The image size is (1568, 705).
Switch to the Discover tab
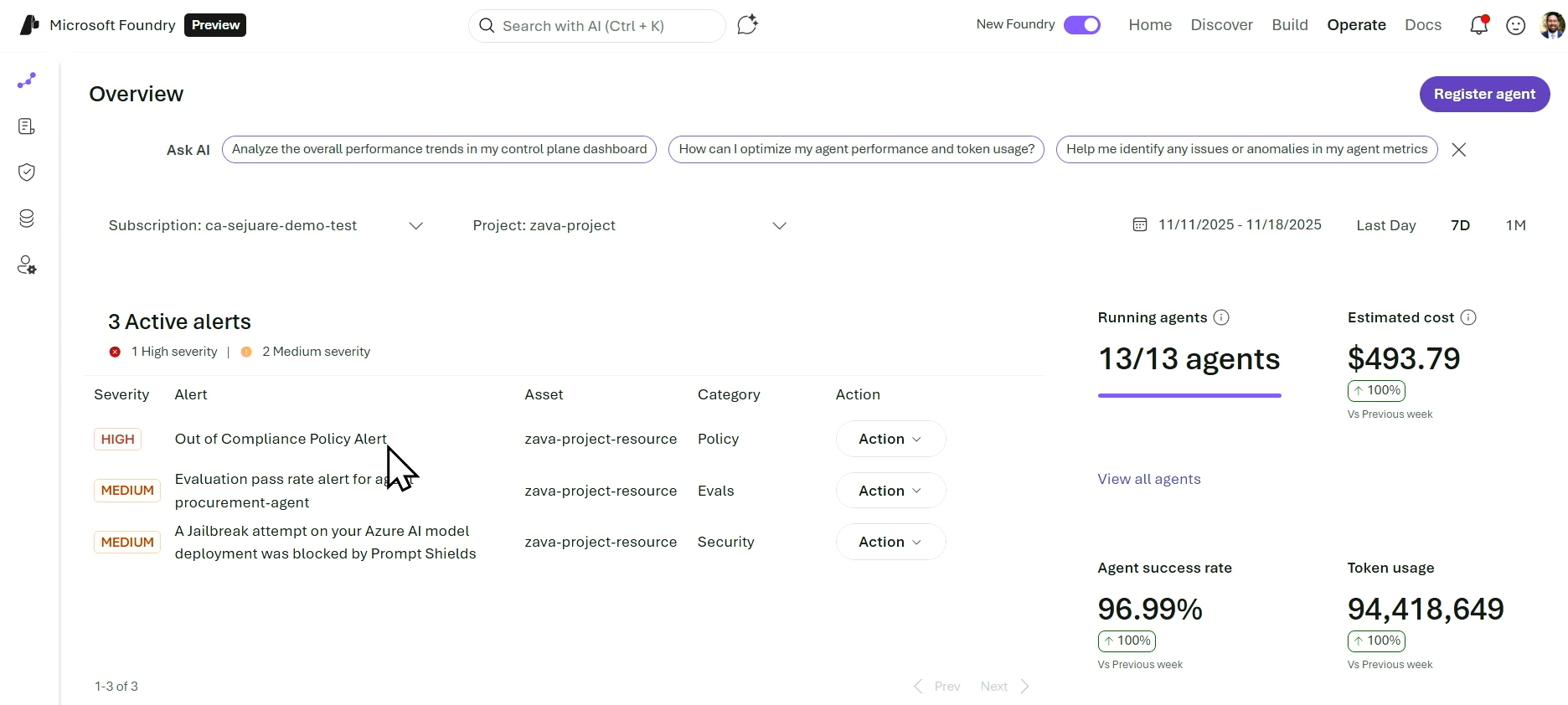click(1221, 25)
